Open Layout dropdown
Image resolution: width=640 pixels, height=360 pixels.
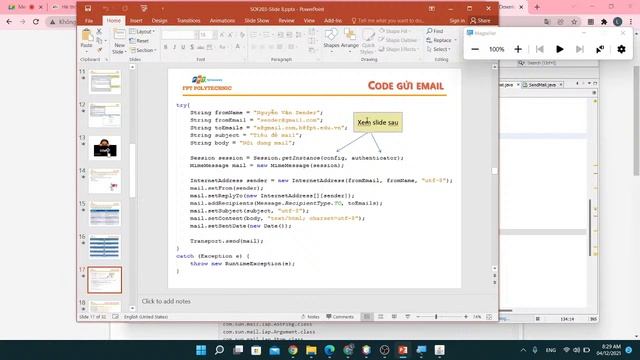tap(142, 31)
